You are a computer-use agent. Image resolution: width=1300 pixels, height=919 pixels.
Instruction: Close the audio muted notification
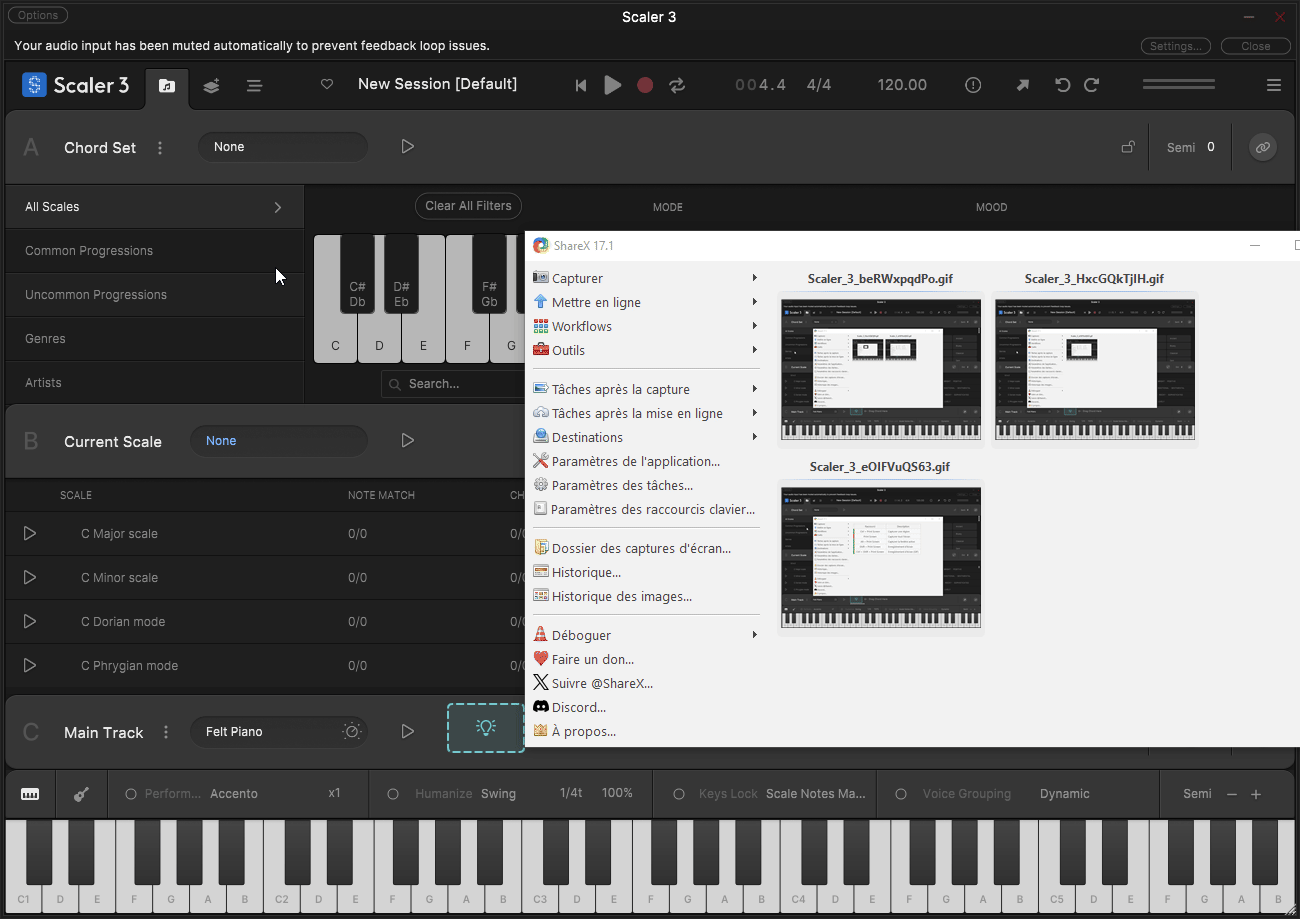point(1256,46)
